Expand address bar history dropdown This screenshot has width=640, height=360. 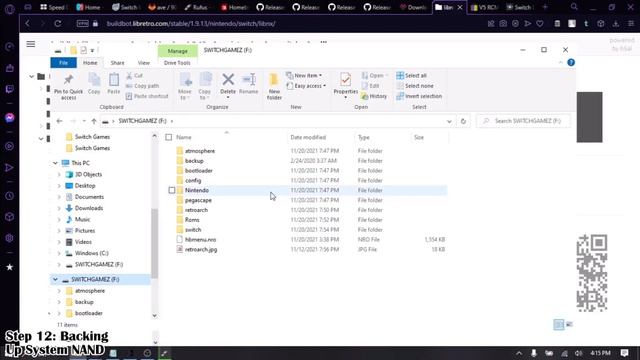449,121
